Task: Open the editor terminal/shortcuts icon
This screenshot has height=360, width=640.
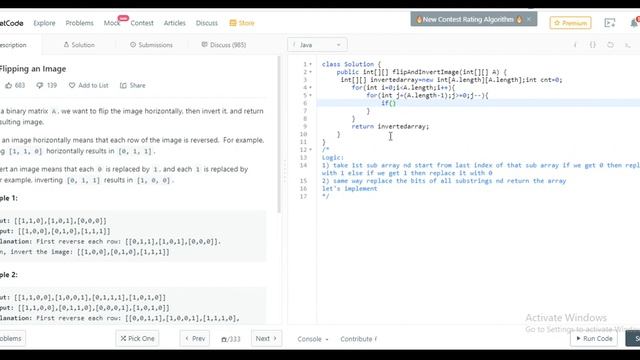Action: 628,45
